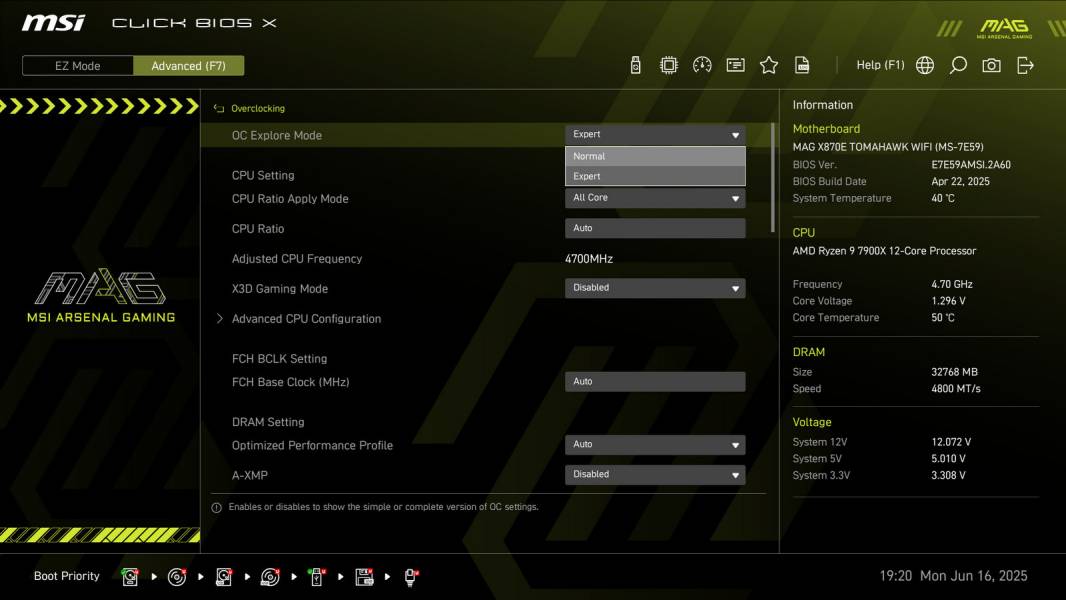The height and width of the screenshot is (600, 1066).
Task: Select network cable boot device icon
Action: pyautogui.click(x=411, y=577)
